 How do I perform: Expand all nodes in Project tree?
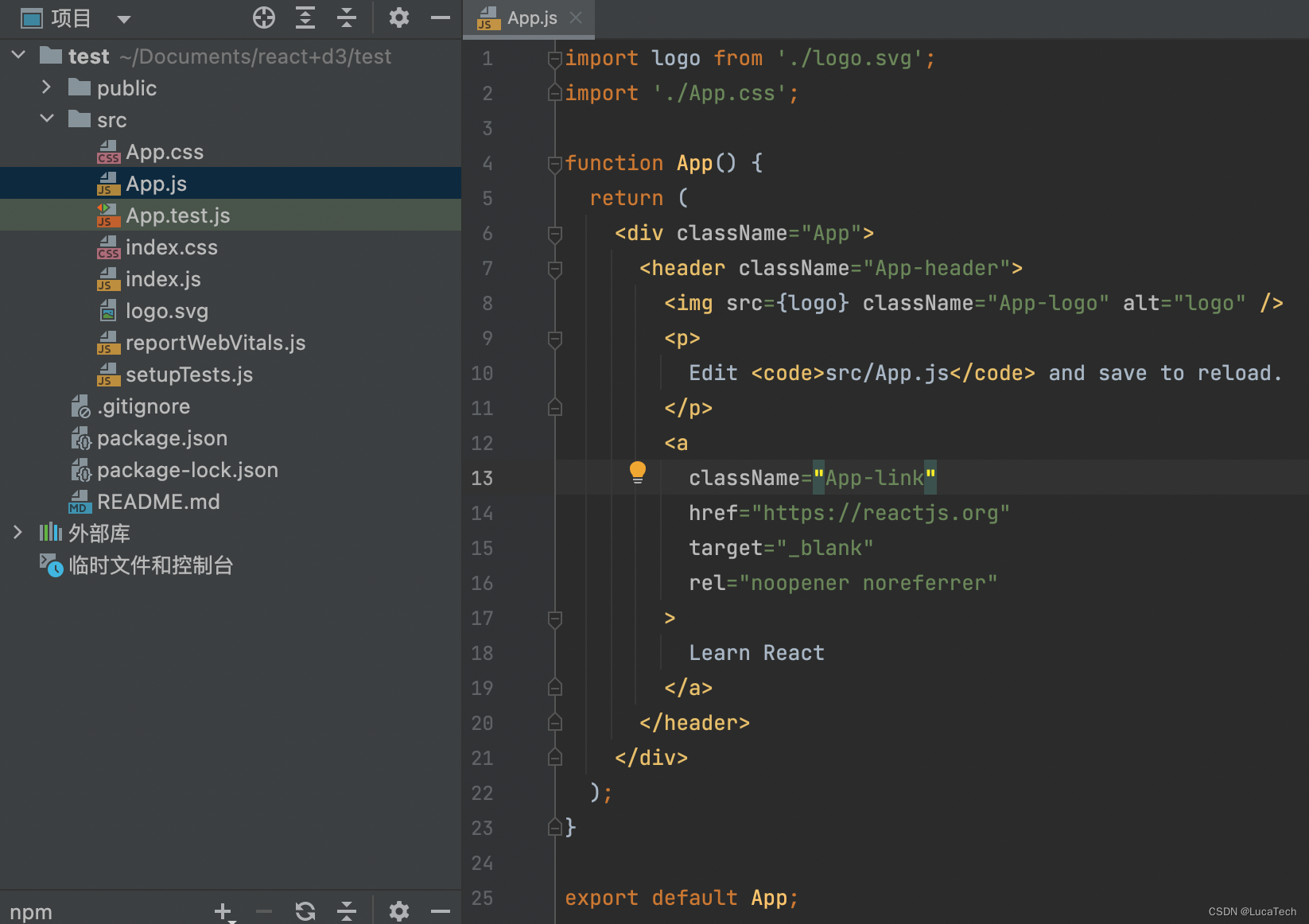[305, 17]
